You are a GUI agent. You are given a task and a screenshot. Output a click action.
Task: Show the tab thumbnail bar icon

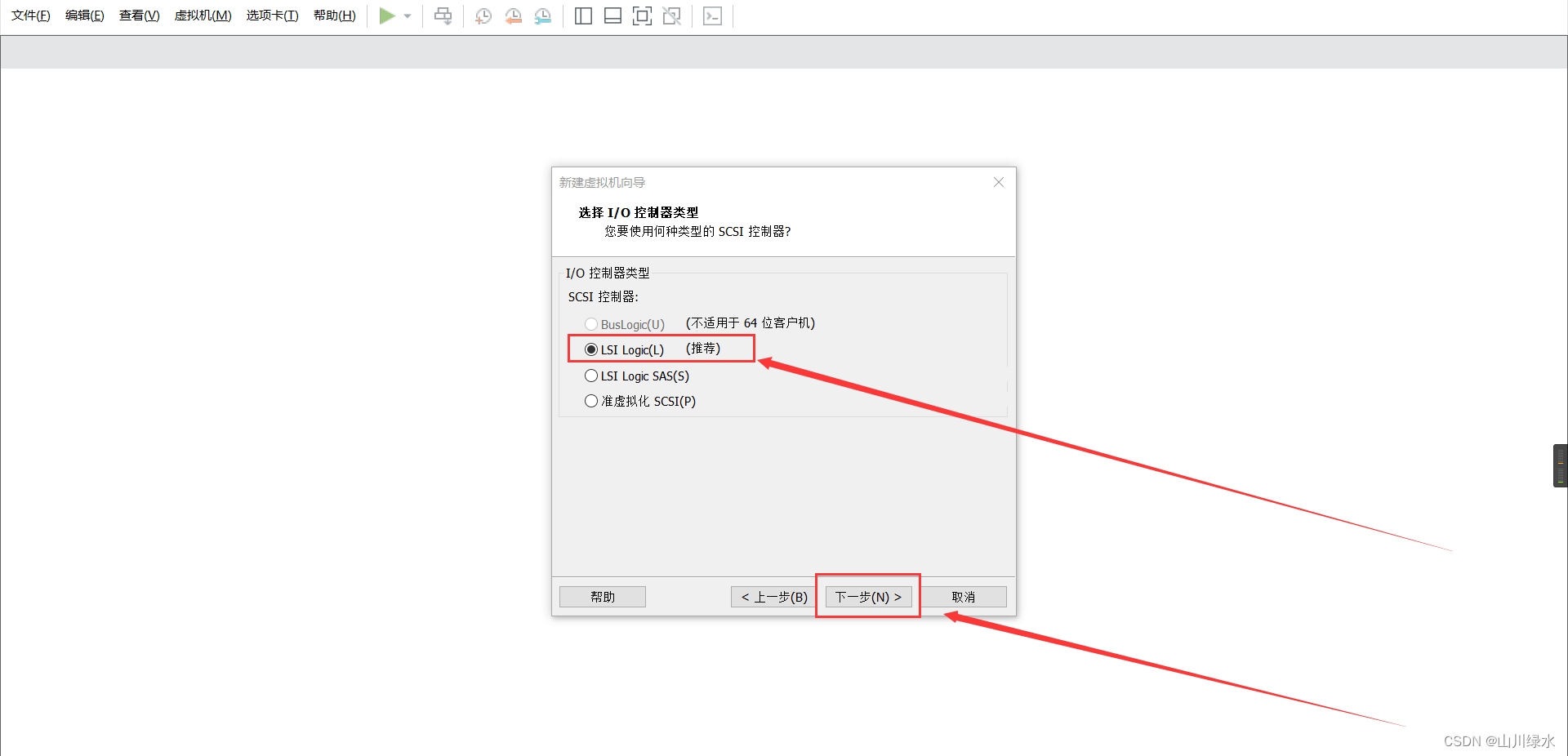[612, 16]
